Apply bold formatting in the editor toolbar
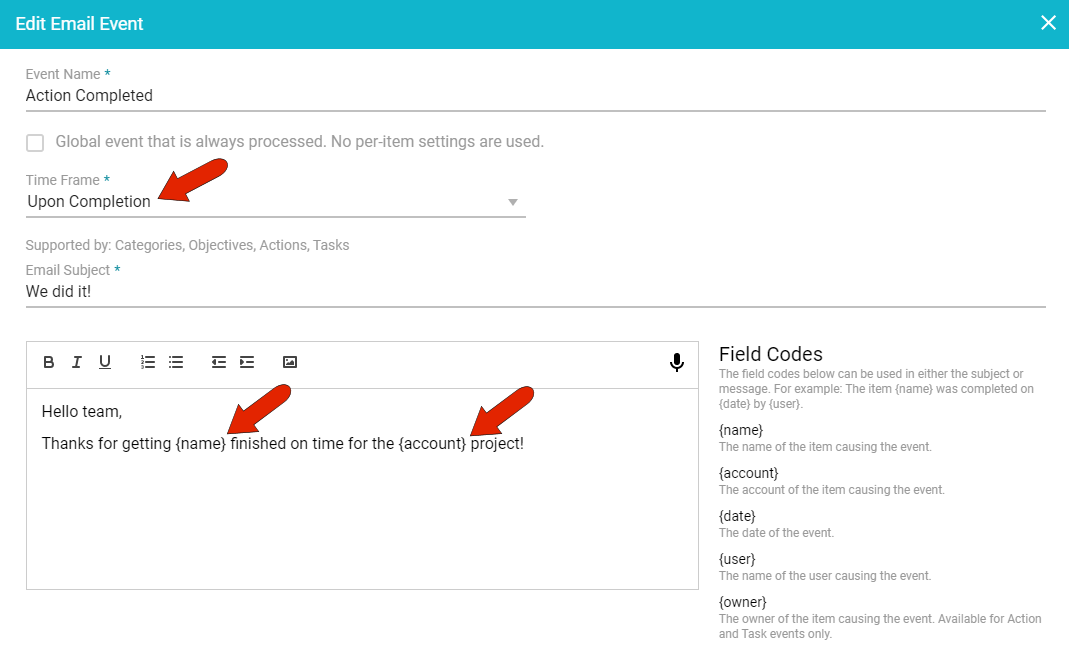Image resolution: width=1069 pixels, height=653 pixels. pyautogui.click(x=49, y=362)
